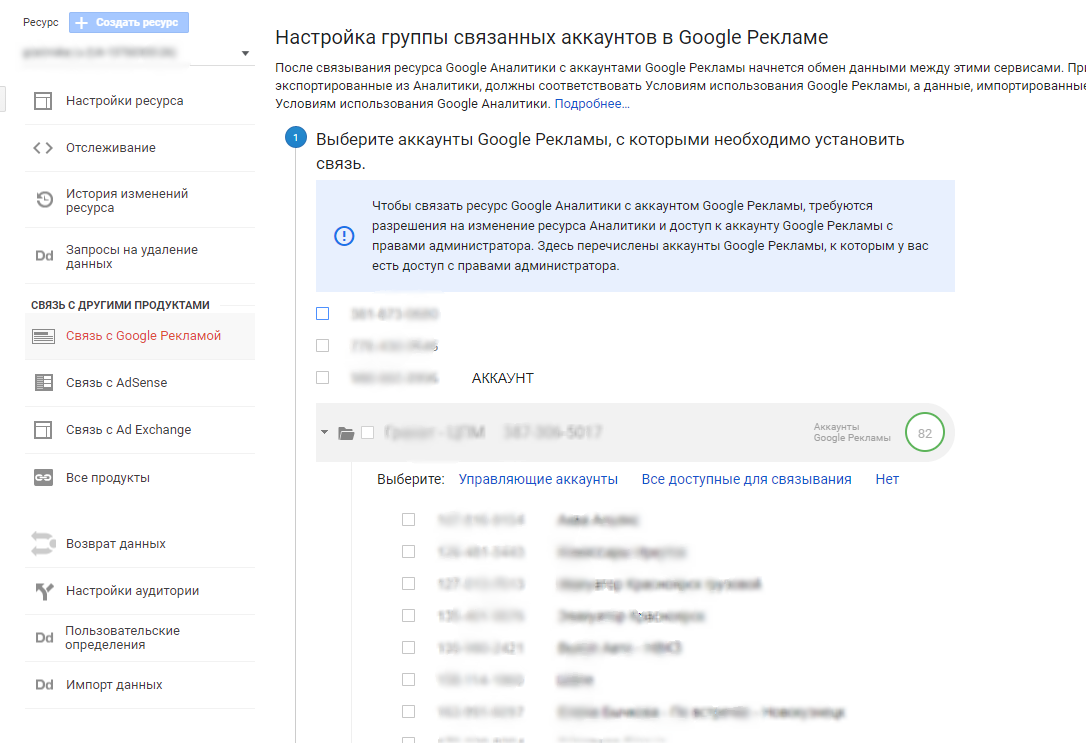Follow the Подробнее link
The height and width of the screenshot is (743, 1086).
point(592,104)
